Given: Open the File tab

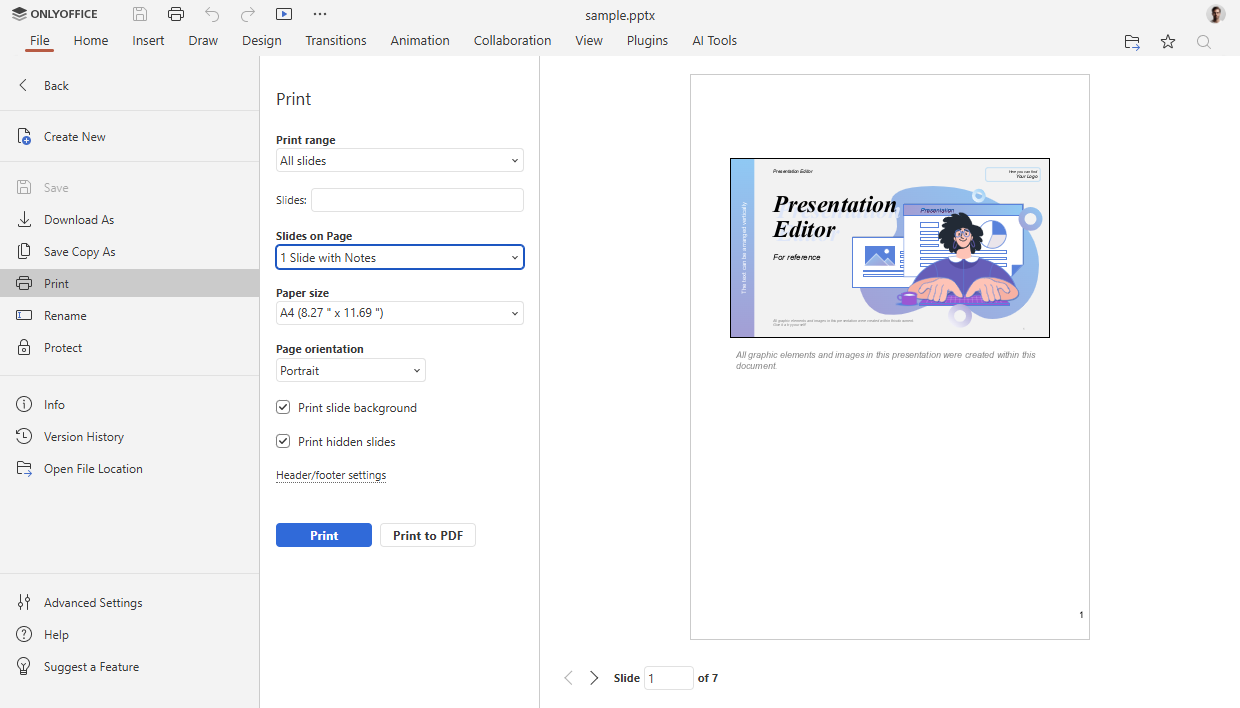Looking at the screenshot, I should click(x=40, y=41).
